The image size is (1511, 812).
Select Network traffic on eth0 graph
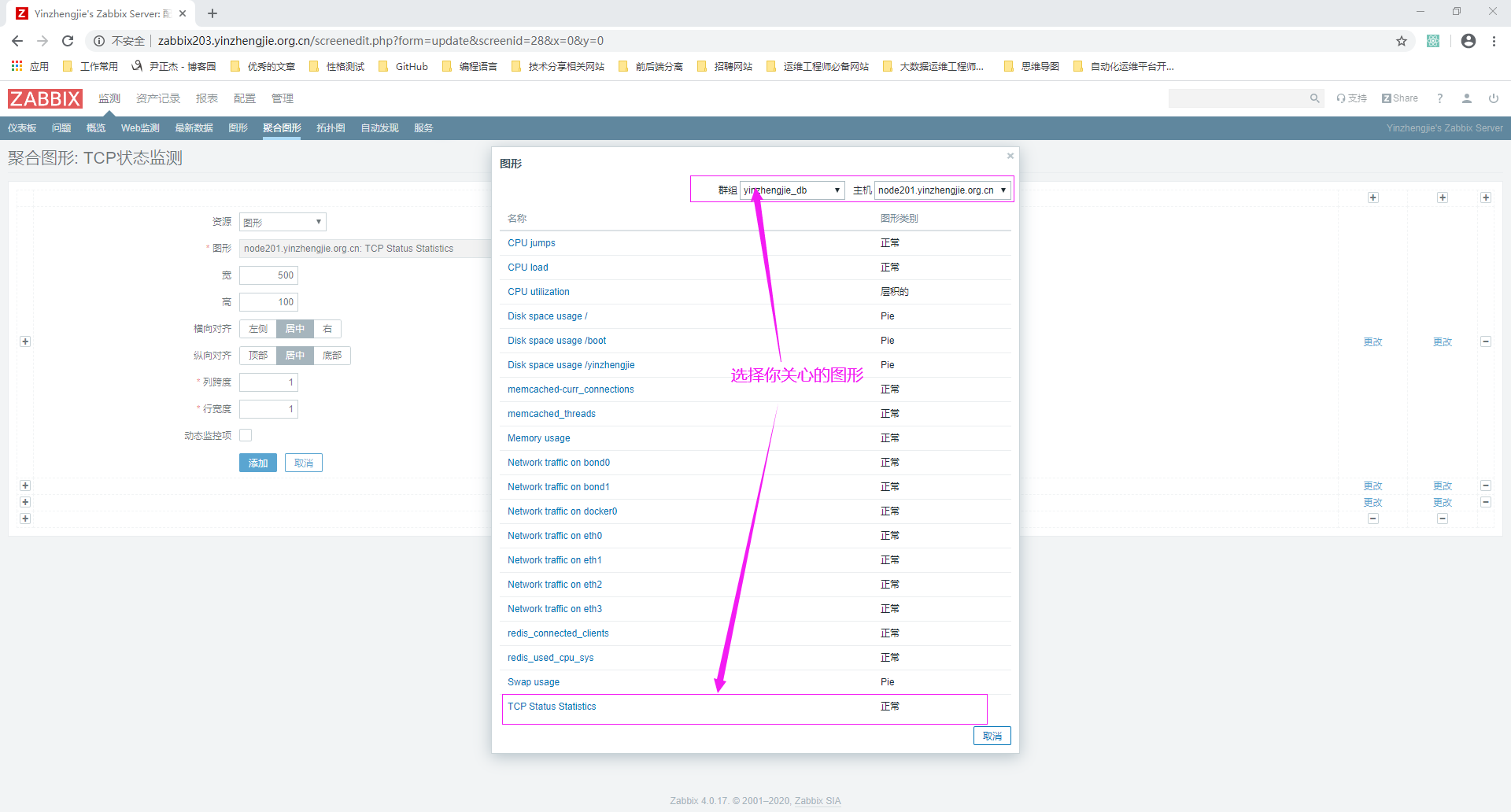pyautogui.click(x=555, y=536)
